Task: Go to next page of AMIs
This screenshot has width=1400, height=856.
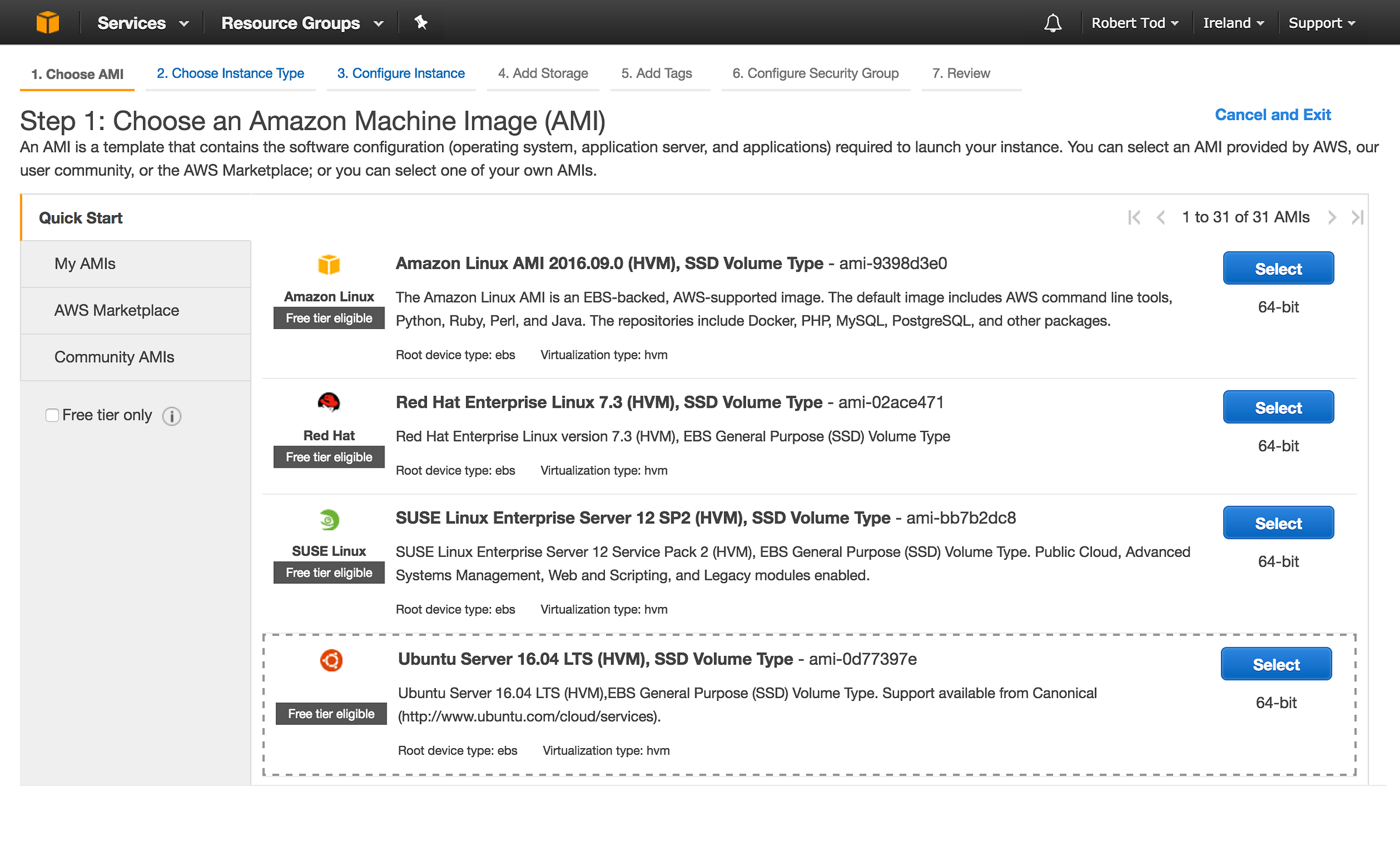Action: point(1332,217)
